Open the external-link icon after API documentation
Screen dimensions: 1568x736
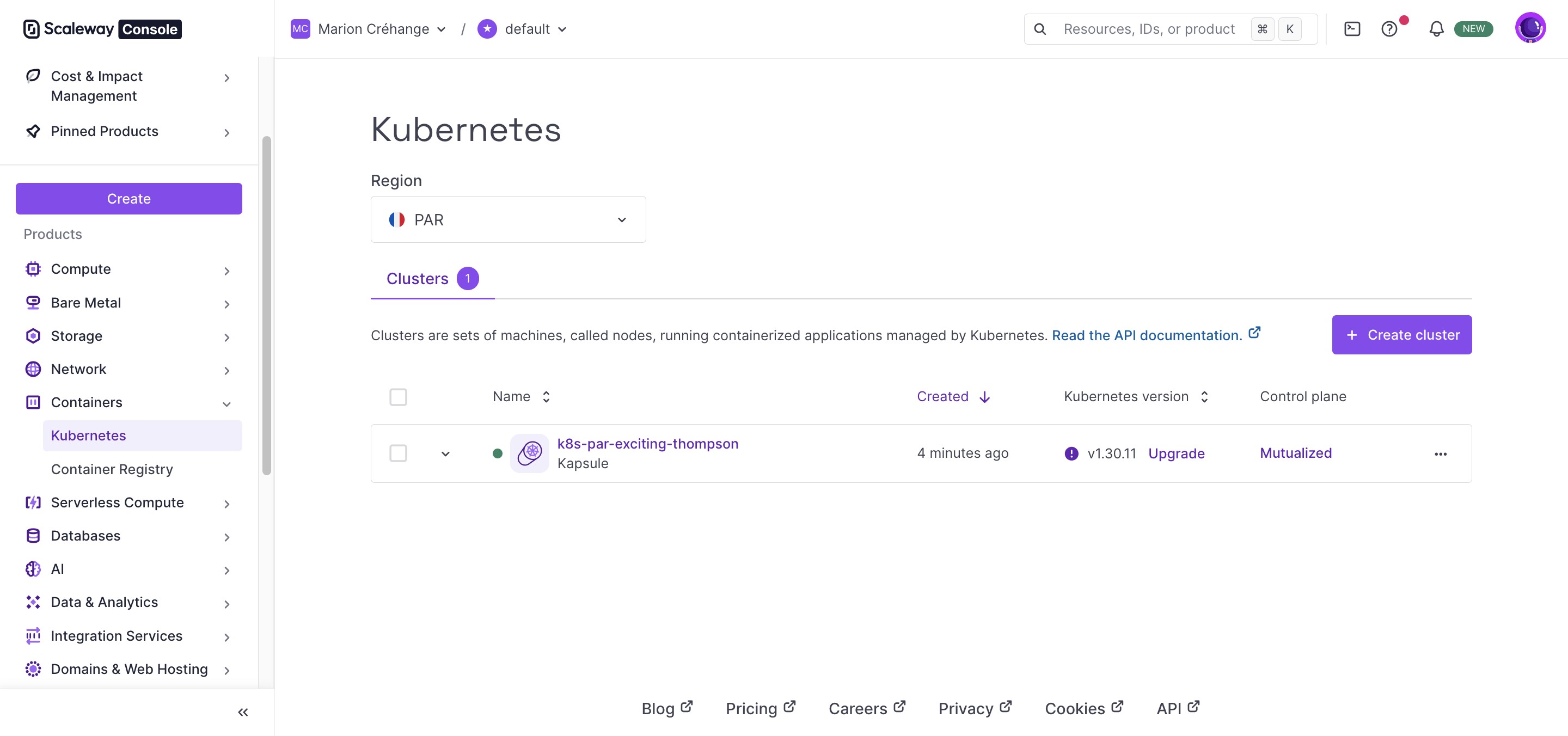click(1254, 333)
